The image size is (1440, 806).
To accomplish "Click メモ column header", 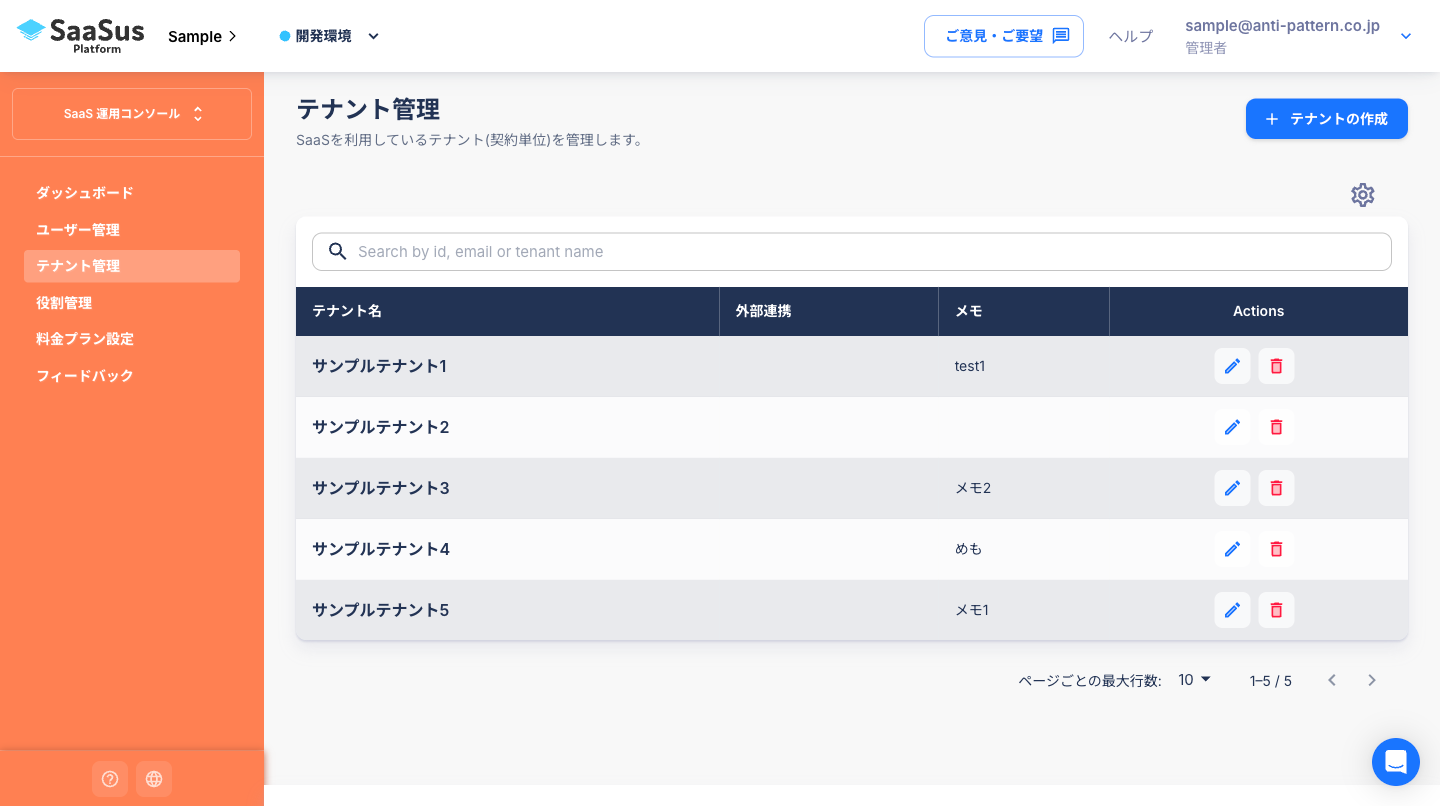I will 1024,311.
